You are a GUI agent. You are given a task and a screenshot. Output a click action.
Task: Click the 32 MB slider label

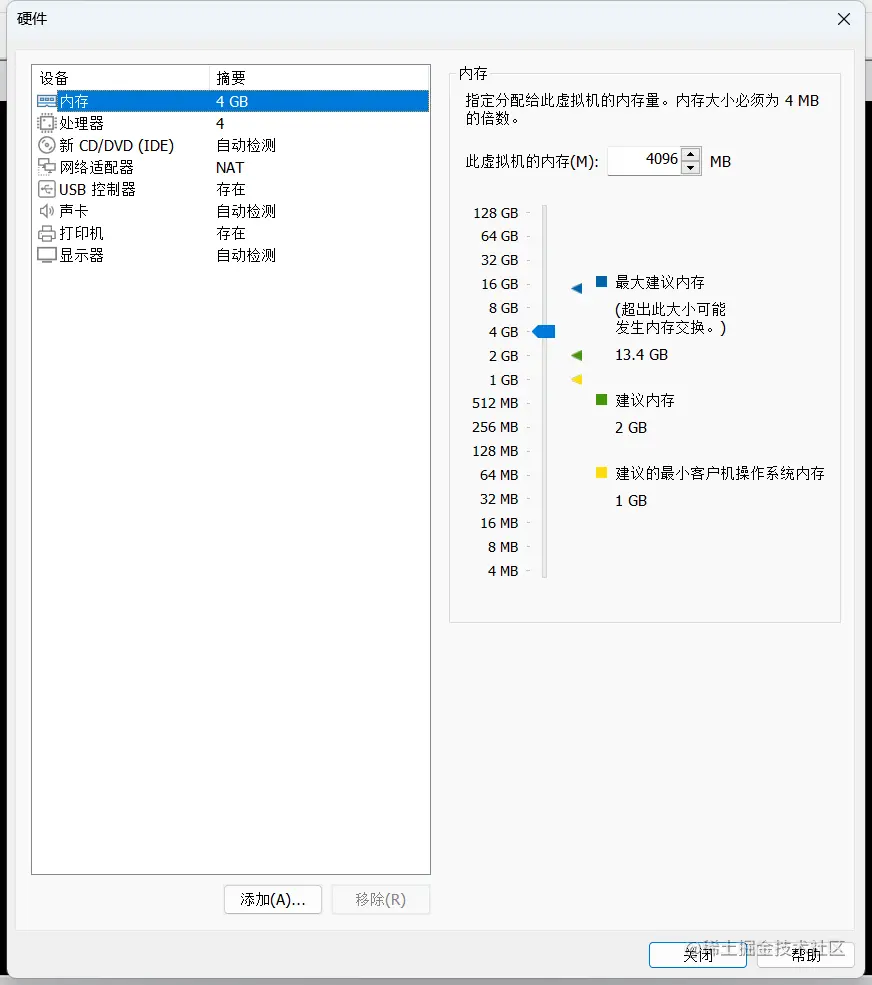pyautogui.click(x=499, y=499)
